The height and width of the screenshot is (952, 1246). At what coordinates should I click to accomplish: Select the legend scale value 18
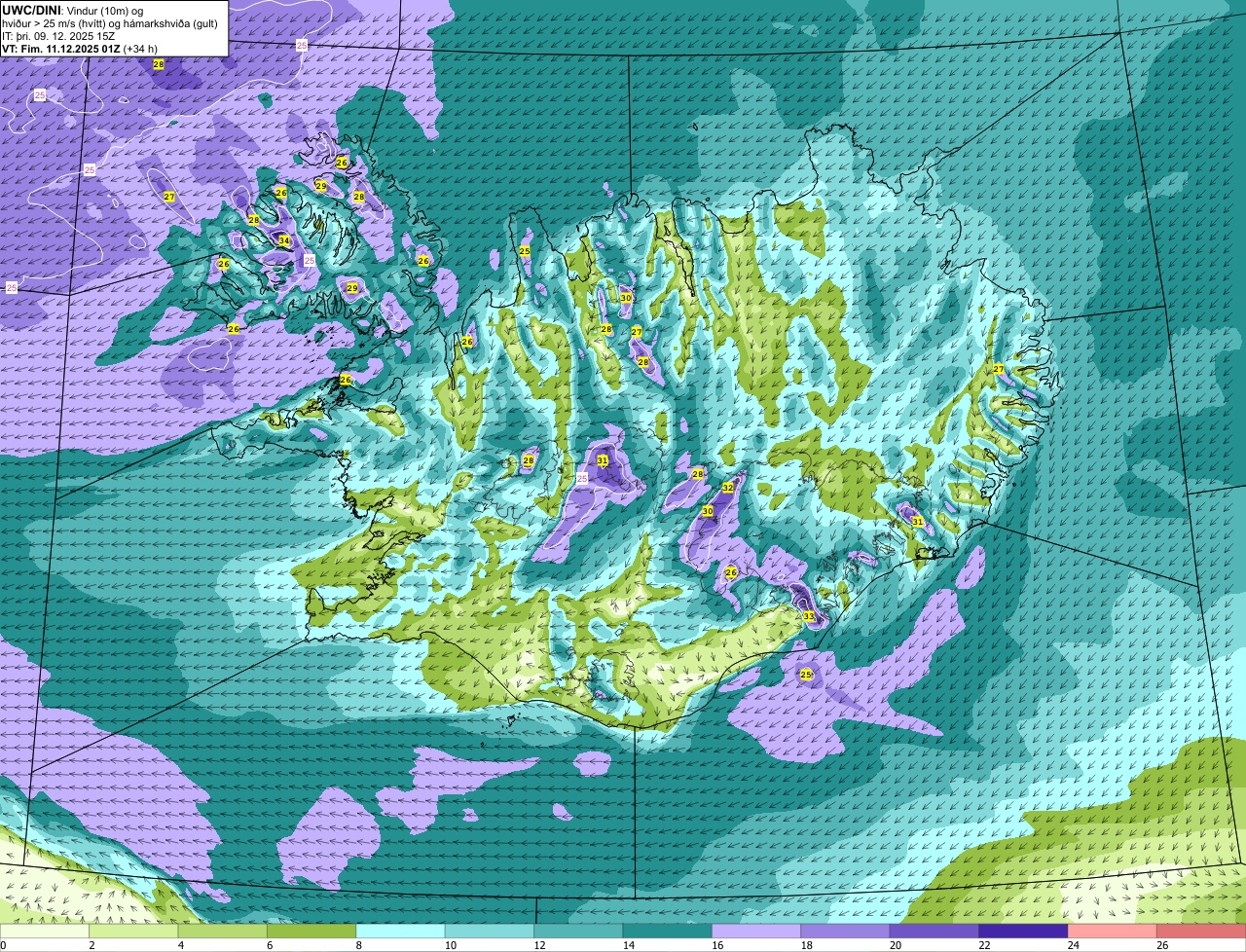805,945
